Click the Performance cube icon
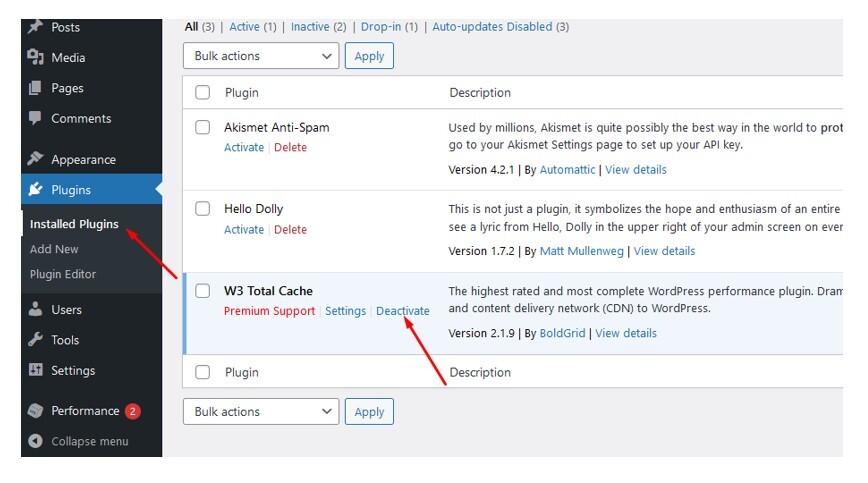 pyautogui.click(x=35, y=411)
